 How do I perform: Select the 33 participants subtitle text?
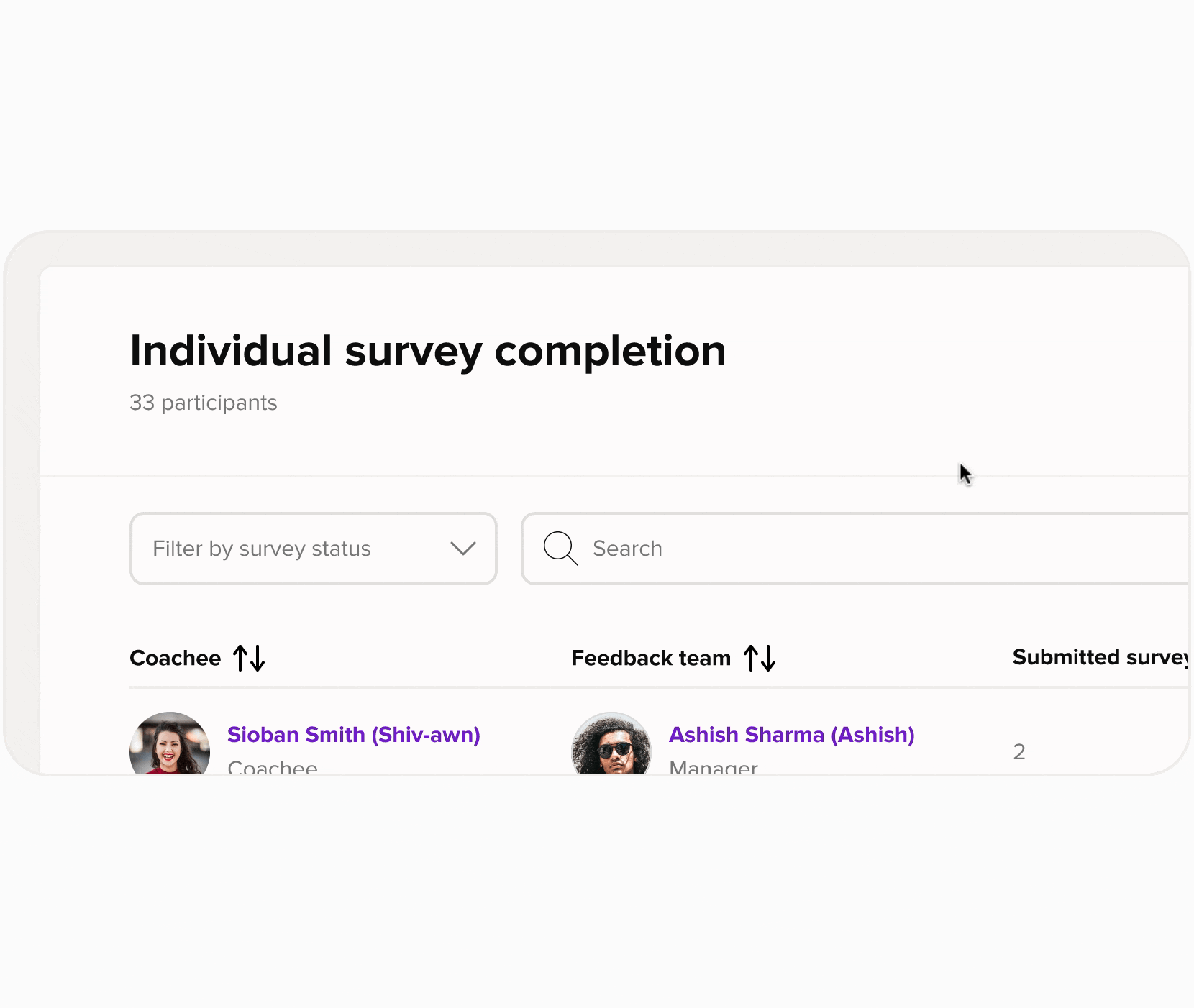point(203,403)
